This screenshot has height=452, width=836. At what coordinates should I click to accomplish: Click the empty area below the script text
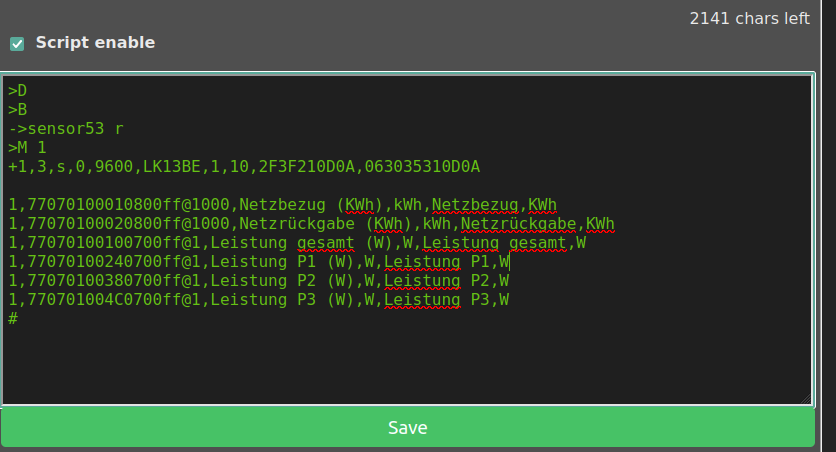(x=400, y=365)
